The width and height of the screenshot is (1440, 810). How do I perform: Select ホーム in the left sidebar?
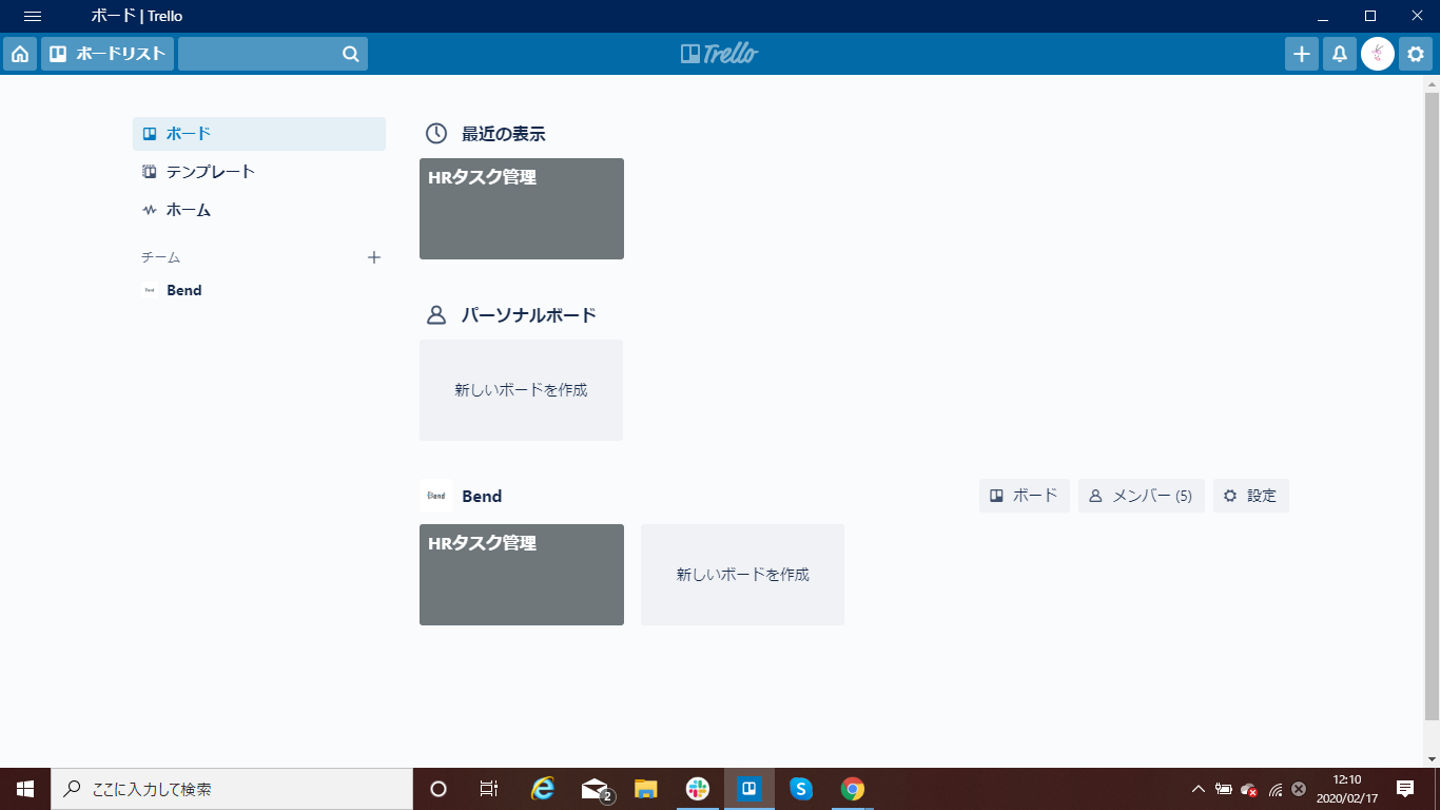[x=259, y=210]
